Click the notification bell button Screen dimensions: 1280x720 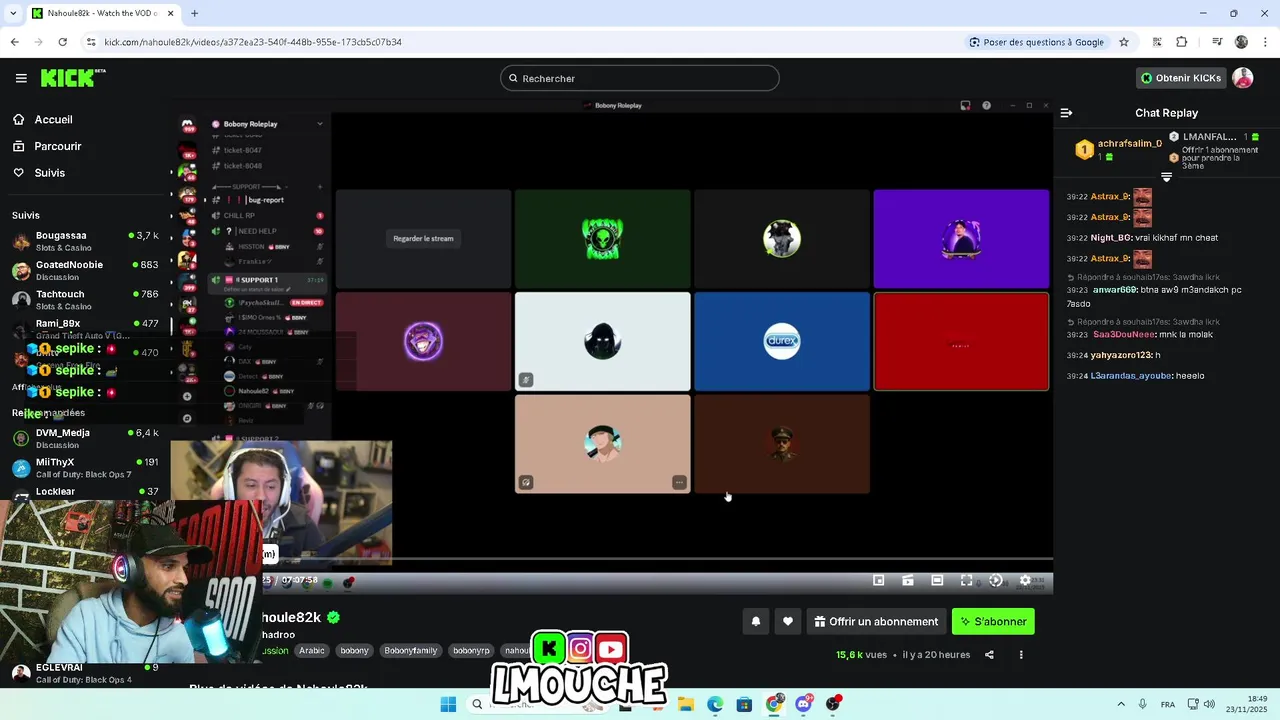click(756, 621)
